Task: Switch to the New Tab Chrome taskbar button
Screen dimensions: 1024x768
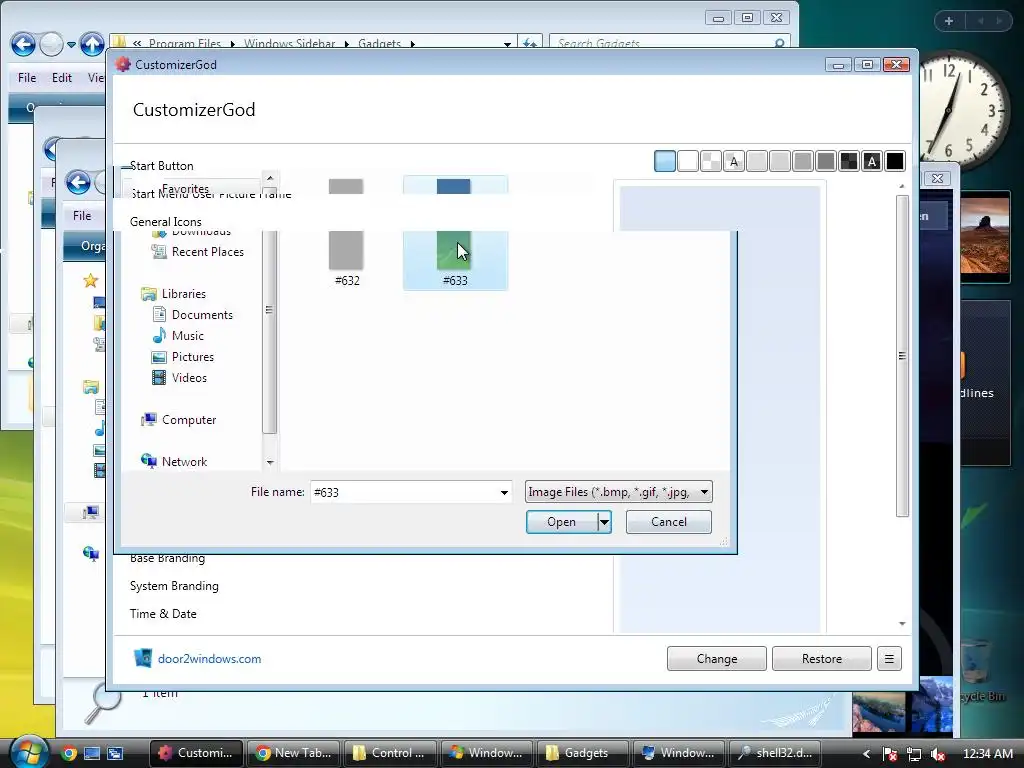Action: [x=293, y=753]
